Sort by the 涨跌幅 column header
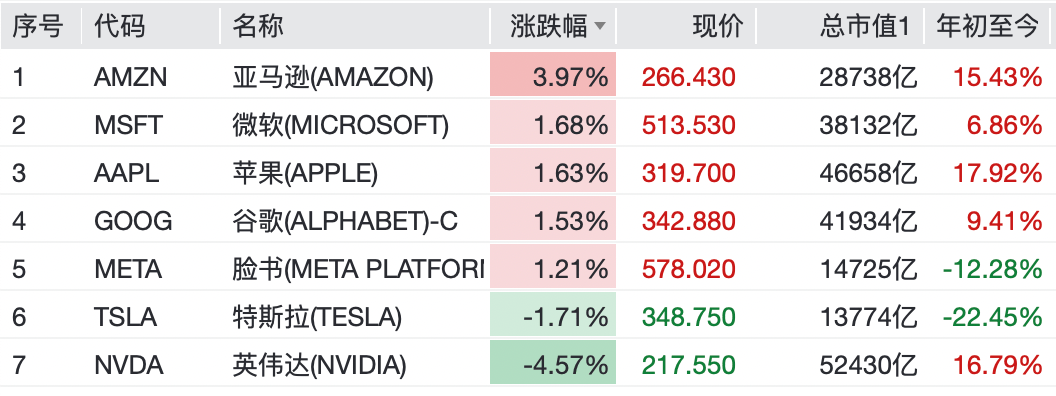The height and width of the screenshot is (396, 1056). tap(548, 27)
